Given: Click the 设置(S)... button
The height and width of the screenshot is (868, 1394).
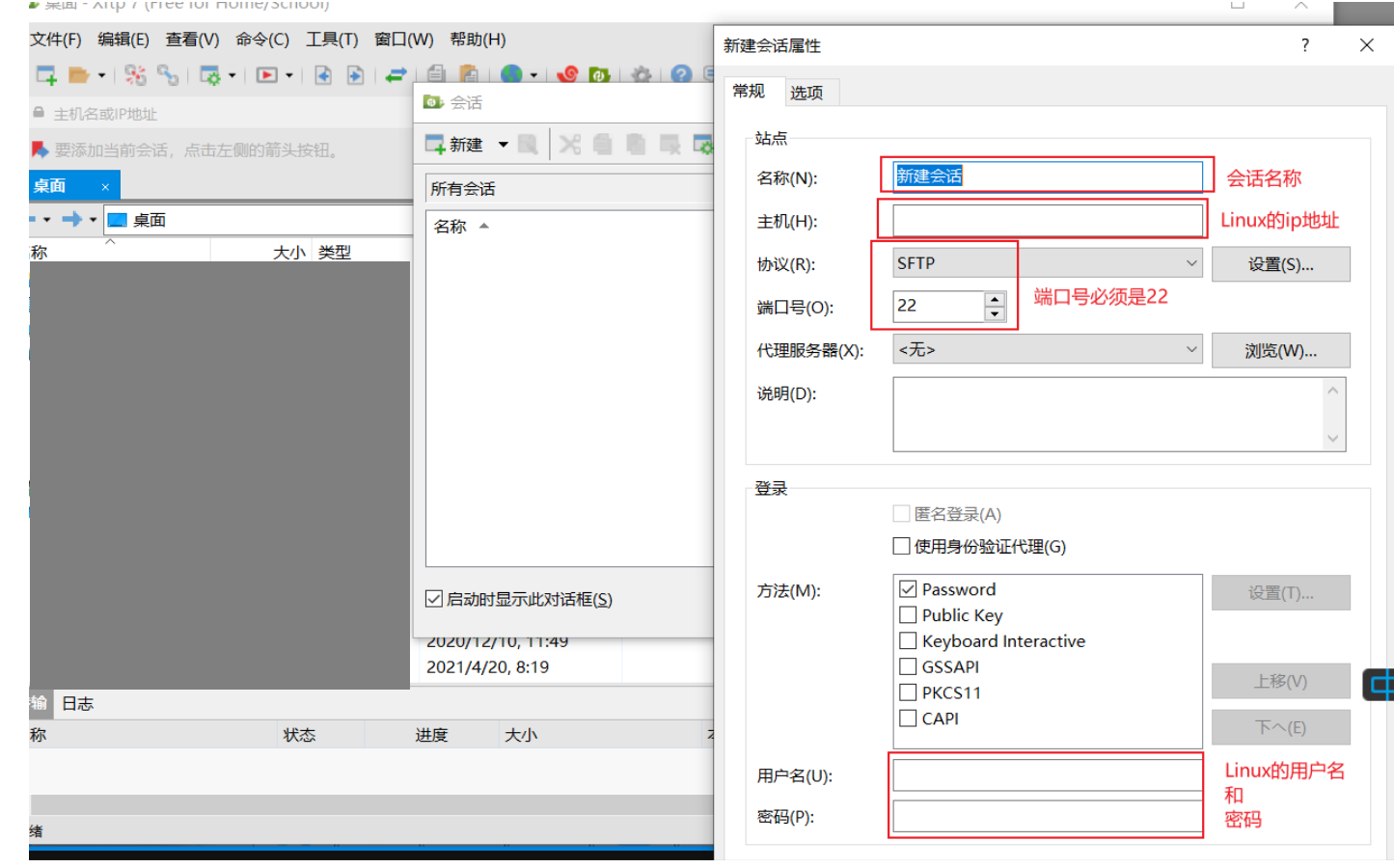Looking at the screenshot, I should (1281, 263).
